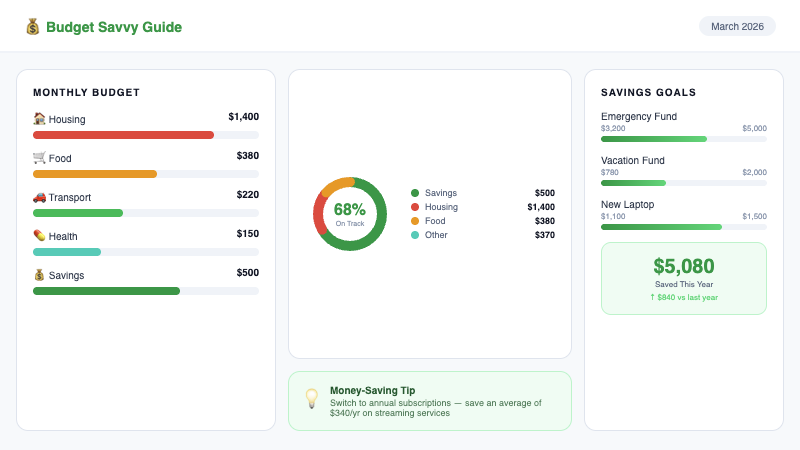Viewport: 800px width, 450px height.
Task: Click the Health pill icon
Action: click(39, 236)
